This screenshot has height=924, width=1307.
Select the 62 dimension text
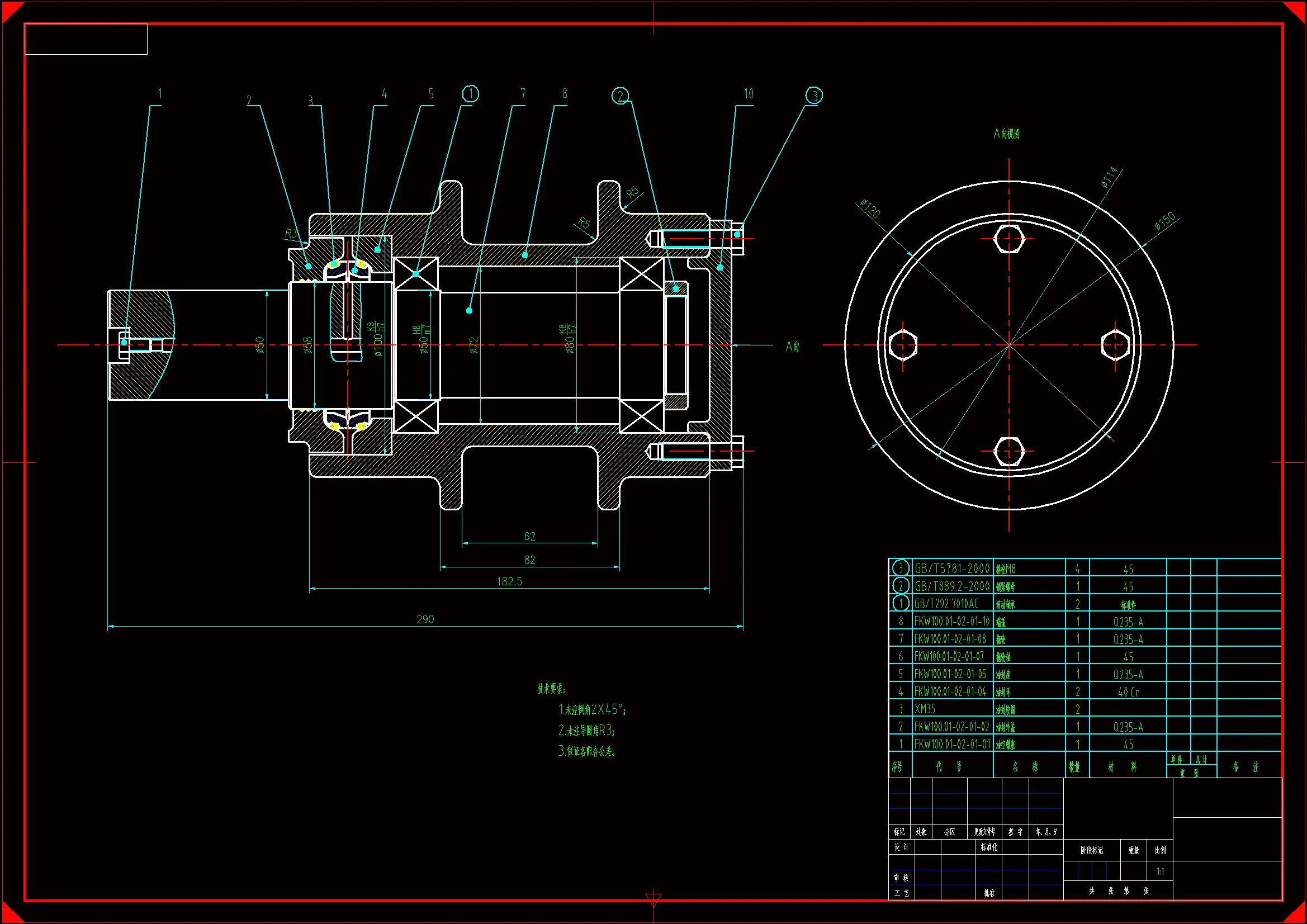pos(529,536)
